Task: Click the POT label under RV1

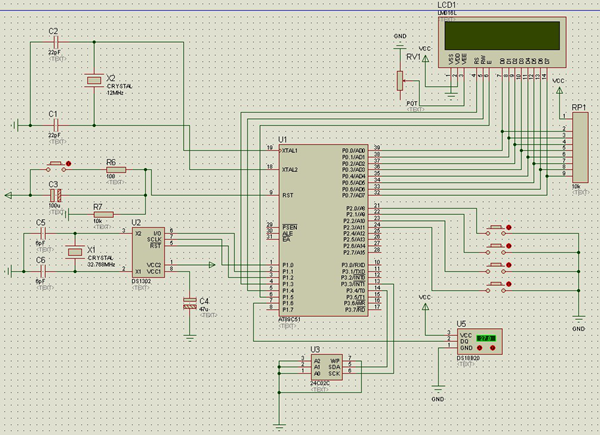Action: (x=412, y=104)
